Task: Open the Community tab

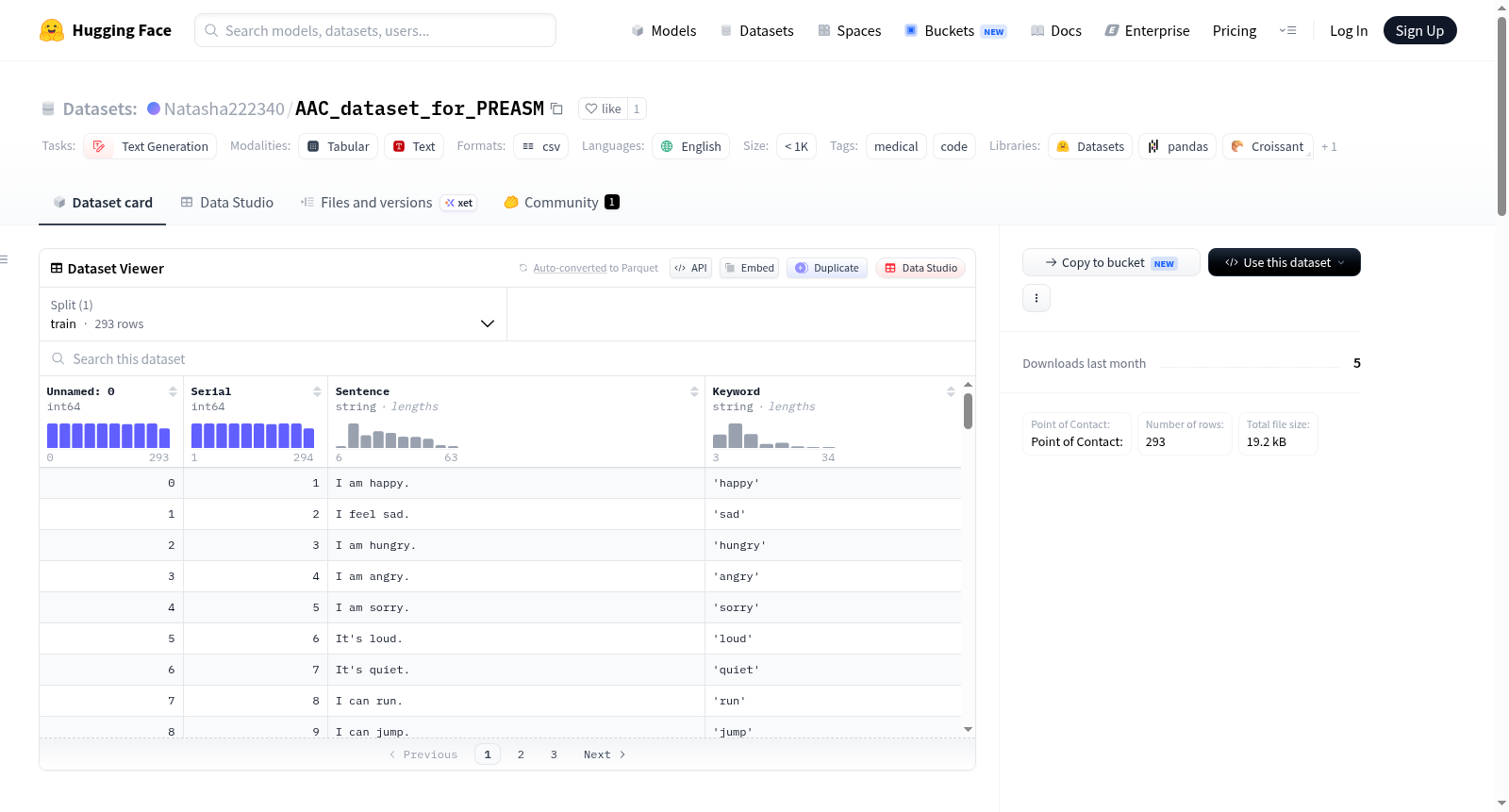Action: tap(561, 203)
